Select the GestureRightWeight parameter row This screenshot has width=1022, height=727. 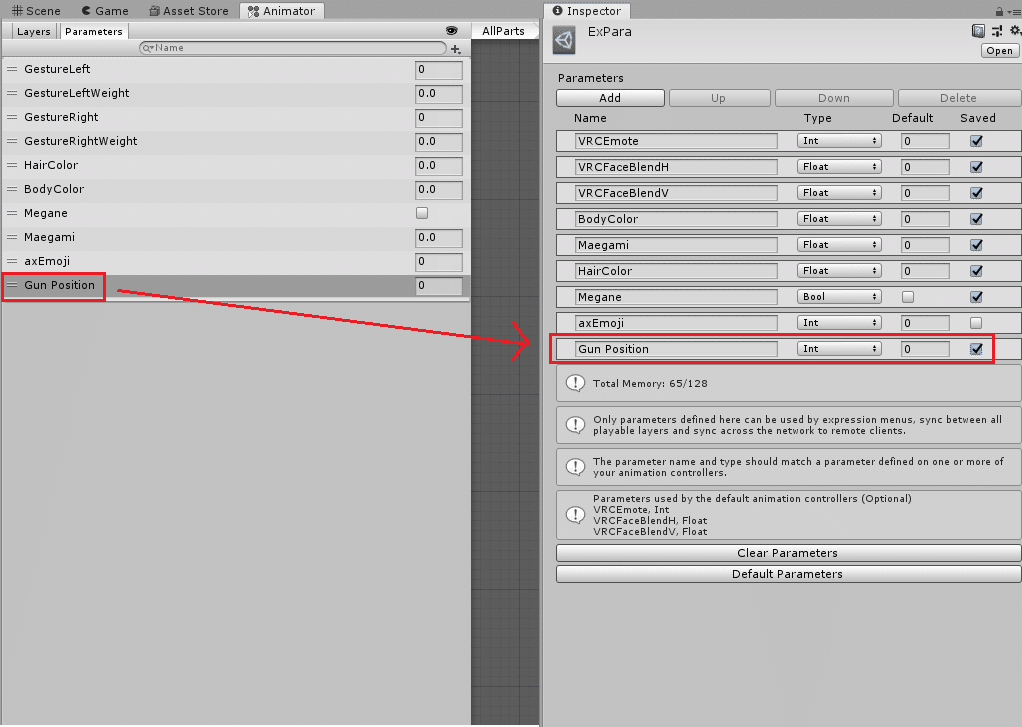(235, 141)
